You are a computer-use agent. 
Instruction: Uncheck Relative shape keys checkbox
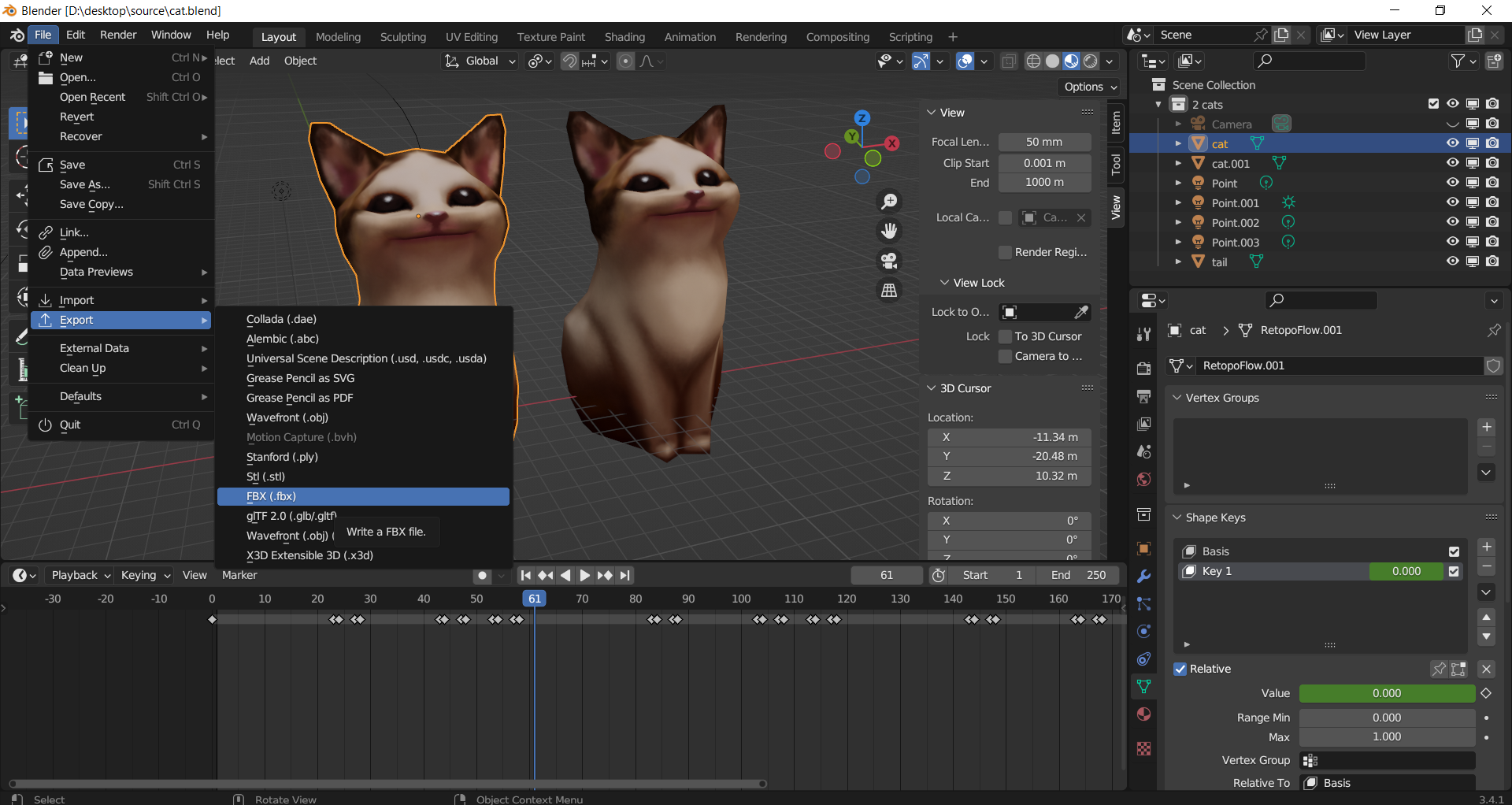(x=1180, y=669)
